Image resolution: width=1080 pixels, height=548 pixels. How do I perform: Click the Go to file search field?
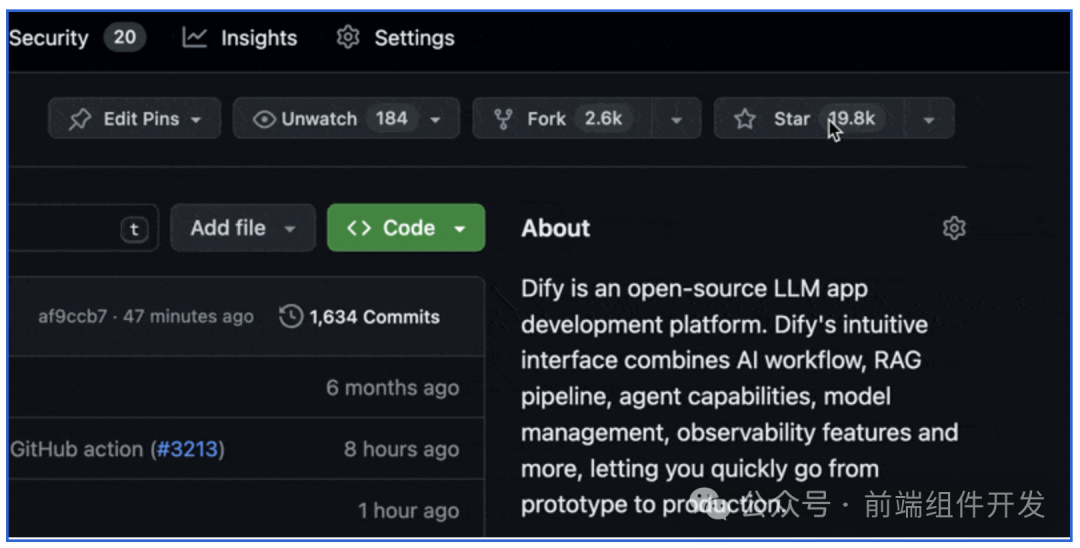click(83, 228)
